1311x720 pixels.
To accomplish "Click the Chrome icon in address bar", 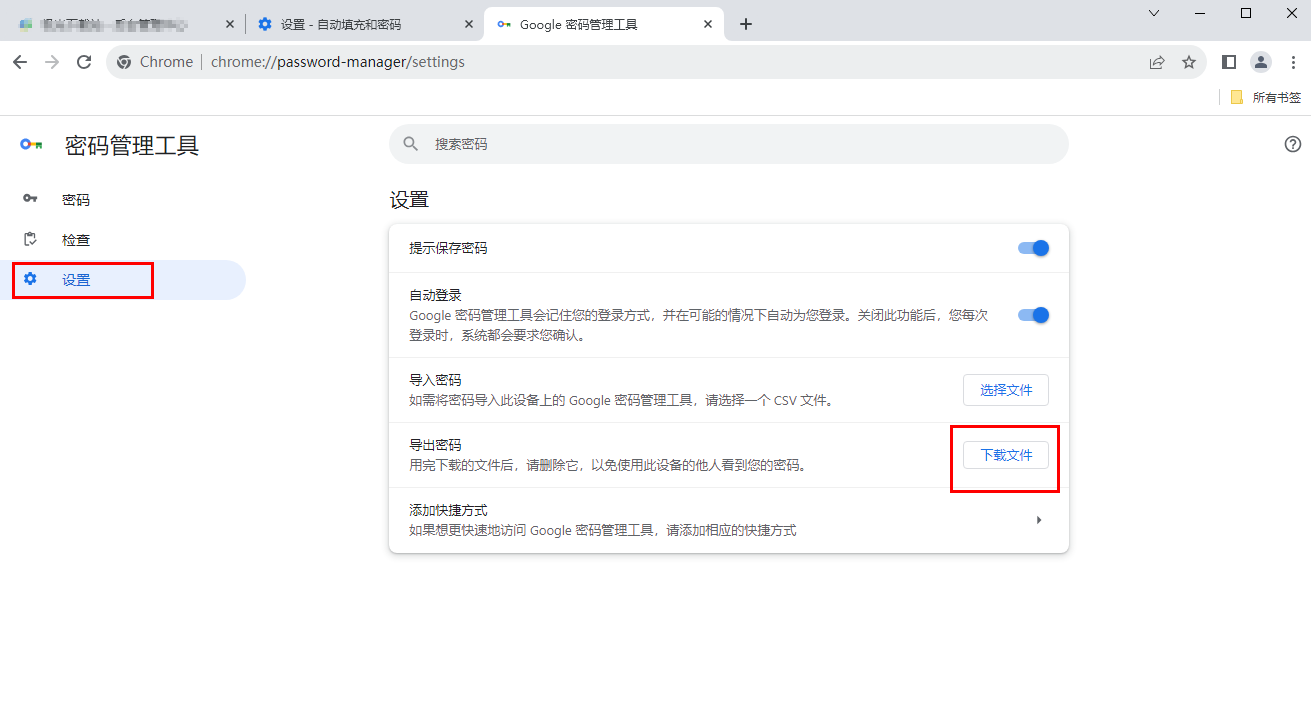I will [x=125, y=62].
